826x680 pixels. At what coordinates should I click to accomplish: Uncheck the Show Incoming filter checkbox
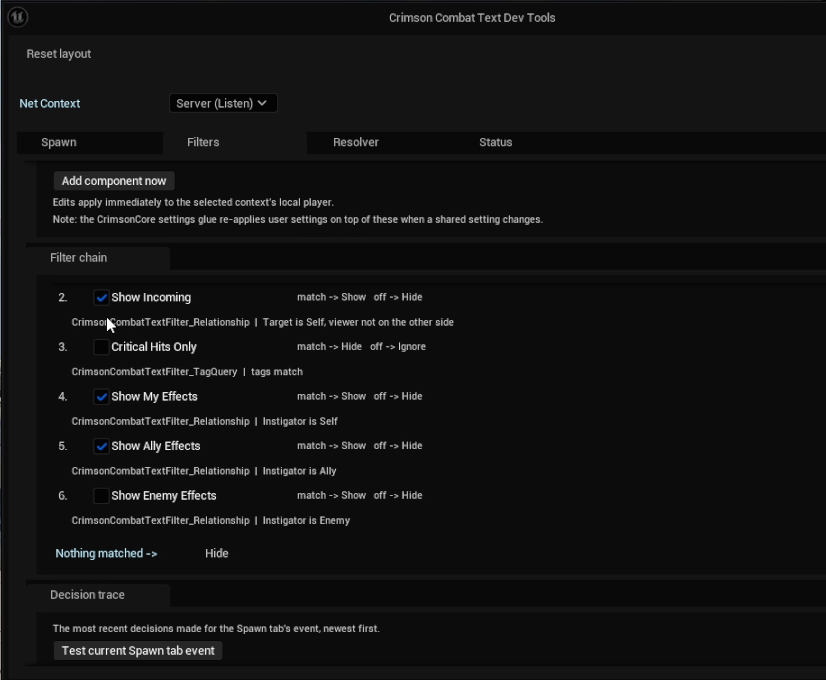(101, 298)
